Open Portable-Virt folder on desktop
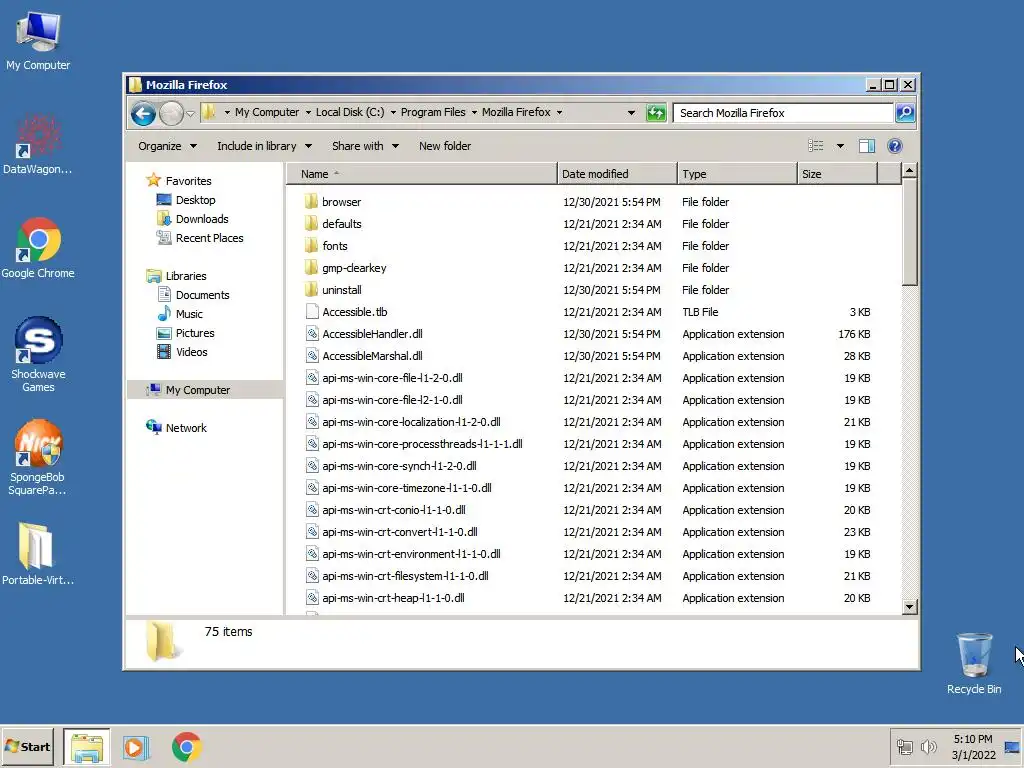Image resolution: width=1024 pixels, height=768 pixels. pyautogui.click(x=38, y=553)
